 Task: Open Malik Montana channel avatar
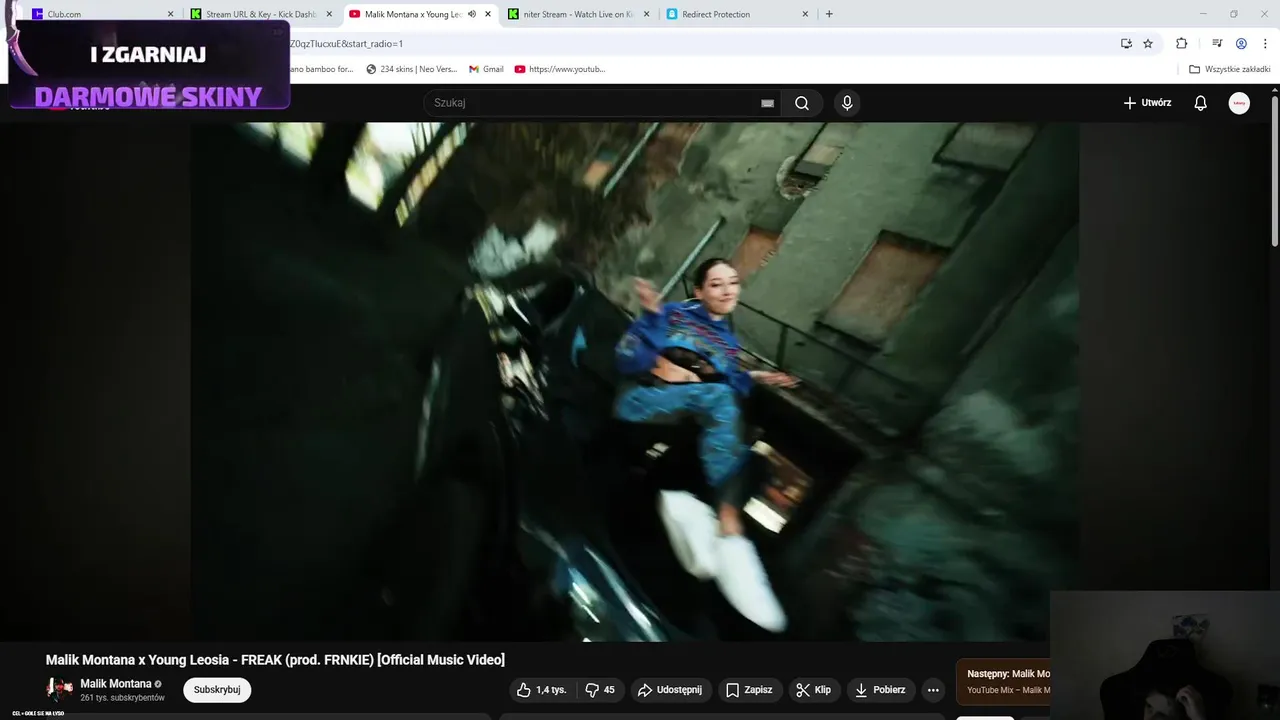[x=60, y=688]
